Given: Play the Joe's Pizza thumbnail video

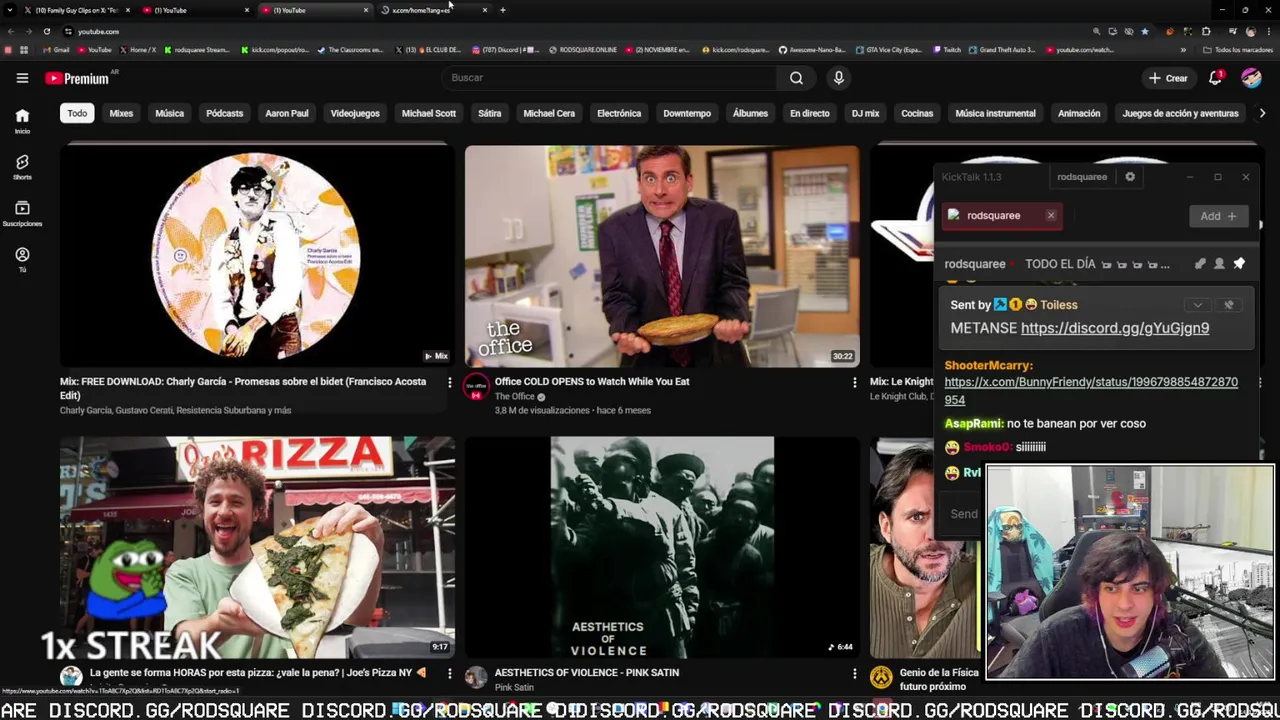Looking at the screenshot, I should click(257, 547).
